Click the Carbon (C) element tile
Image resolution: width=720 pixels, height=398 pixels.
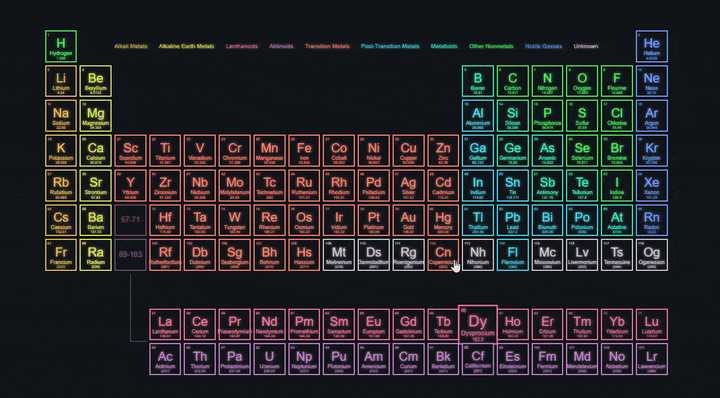pos(512,81)
